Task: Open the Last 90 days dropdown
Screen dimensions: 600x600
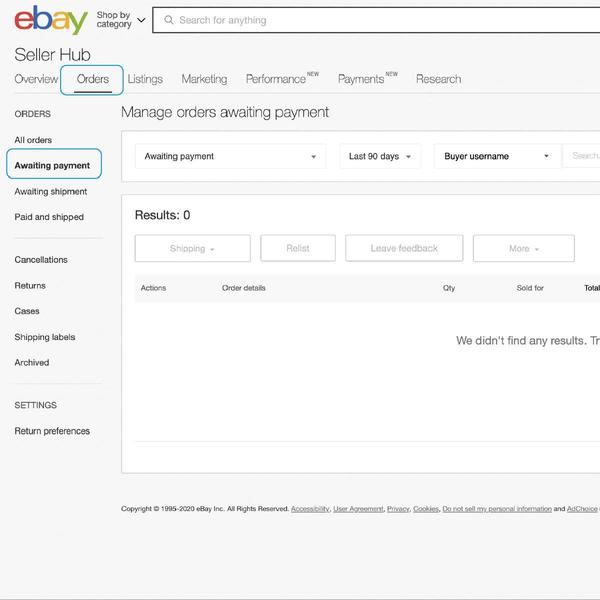Action: (x=380, y=156)
